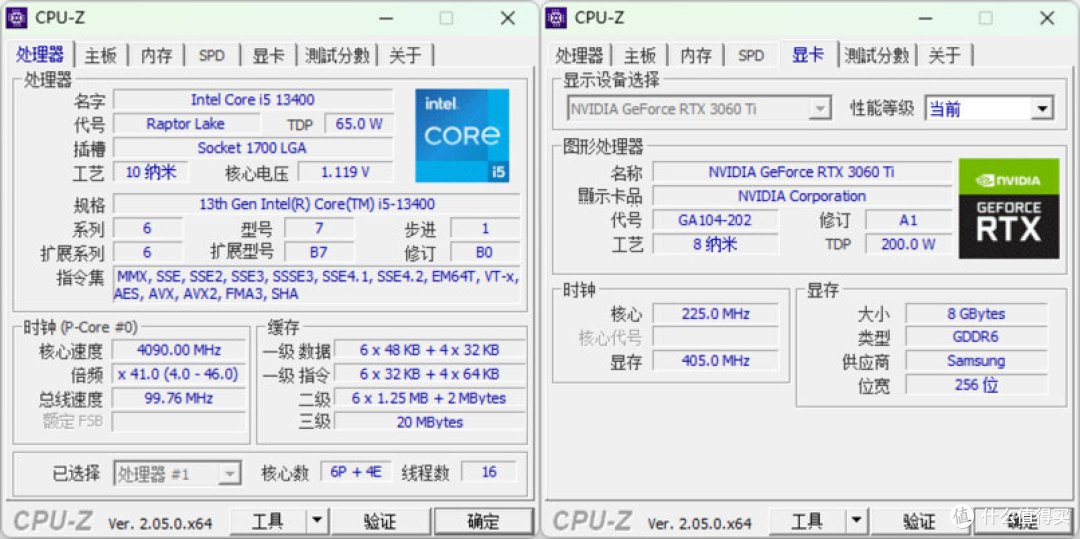
Task: Click the 名字 field Intel Core i5 13400
Action: (x=253, y=100)
